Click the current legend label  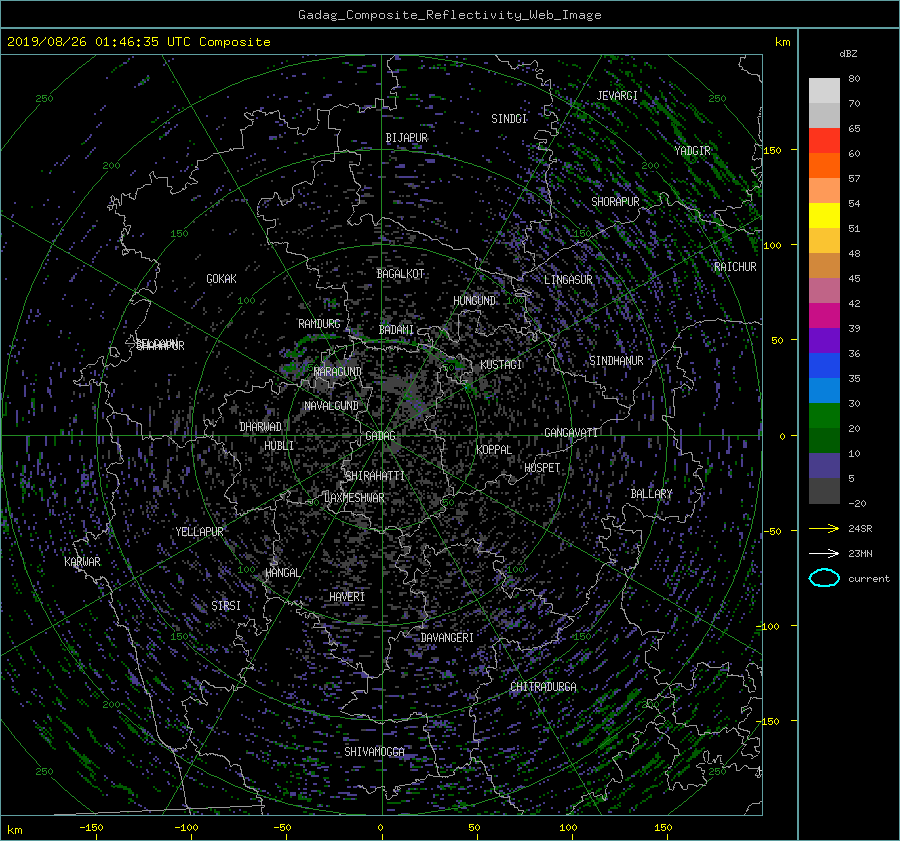[868, 579]
